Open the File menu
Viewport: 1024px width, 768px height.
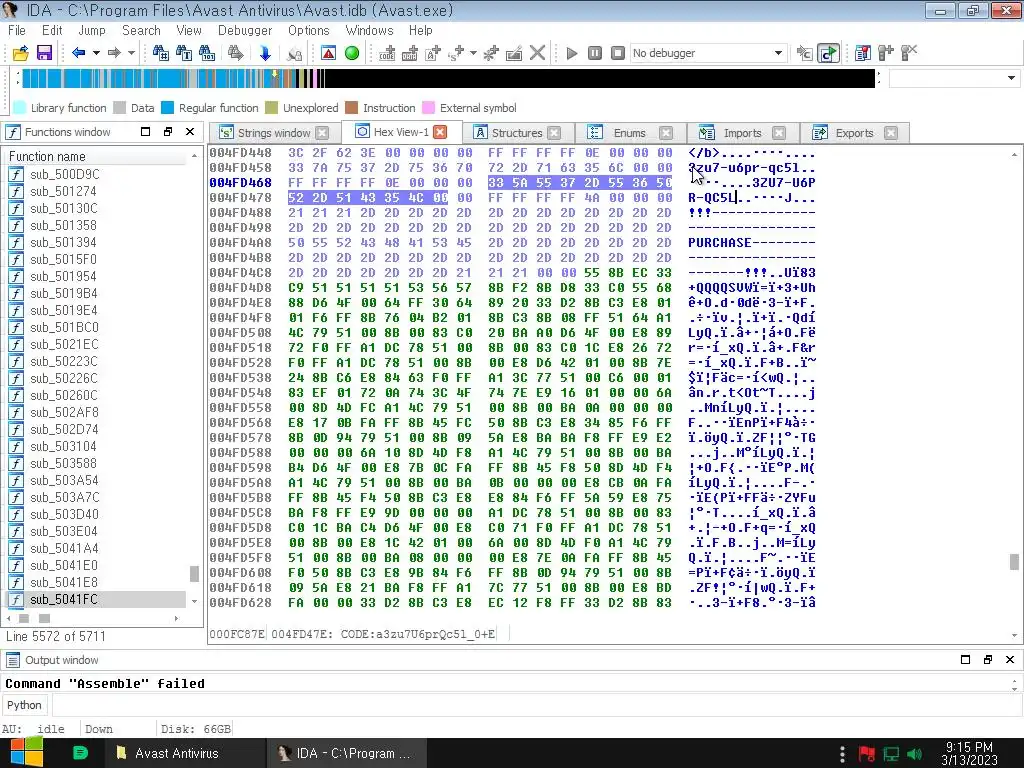tap(17, 30)
